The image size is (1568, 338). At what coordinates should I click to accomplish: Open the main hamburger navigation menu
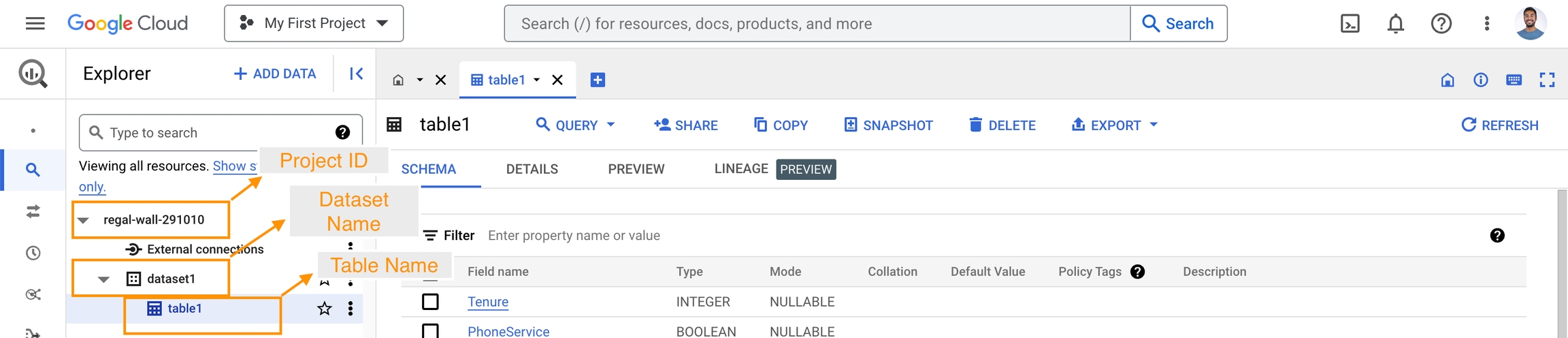pos(35,24)
